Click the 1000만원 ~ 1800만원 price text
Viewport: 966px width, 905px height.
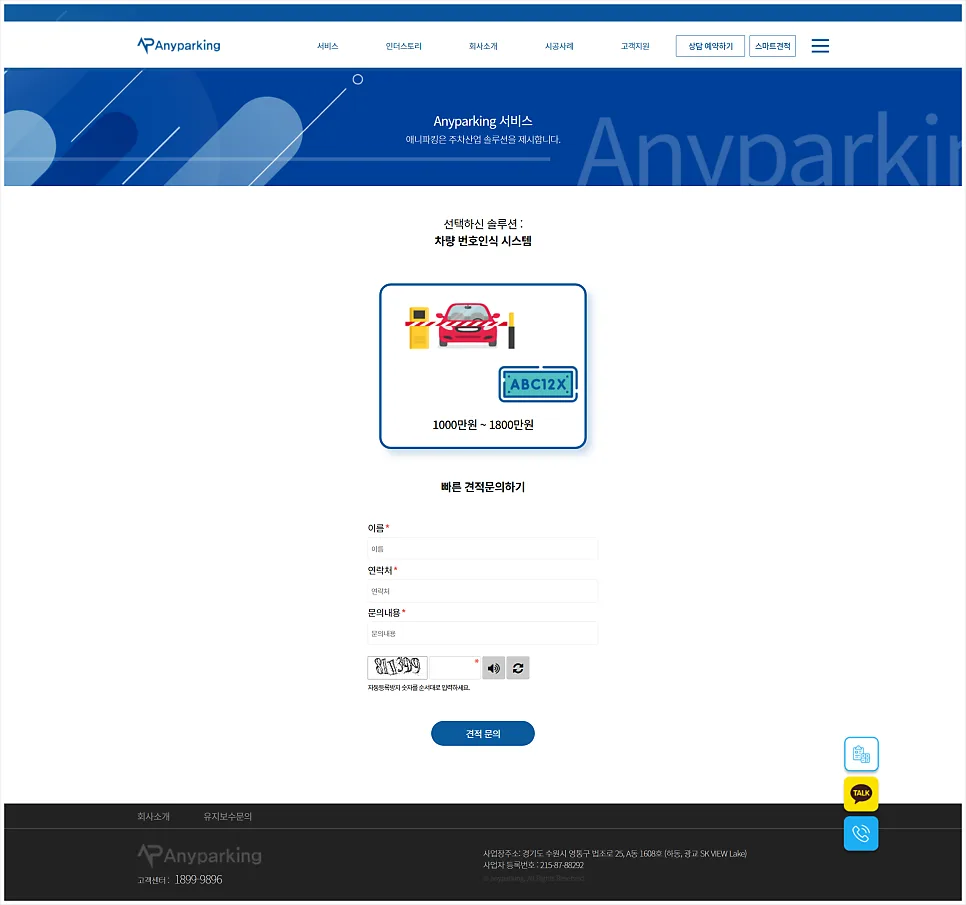pyautogui.click(x=483, y=424)
